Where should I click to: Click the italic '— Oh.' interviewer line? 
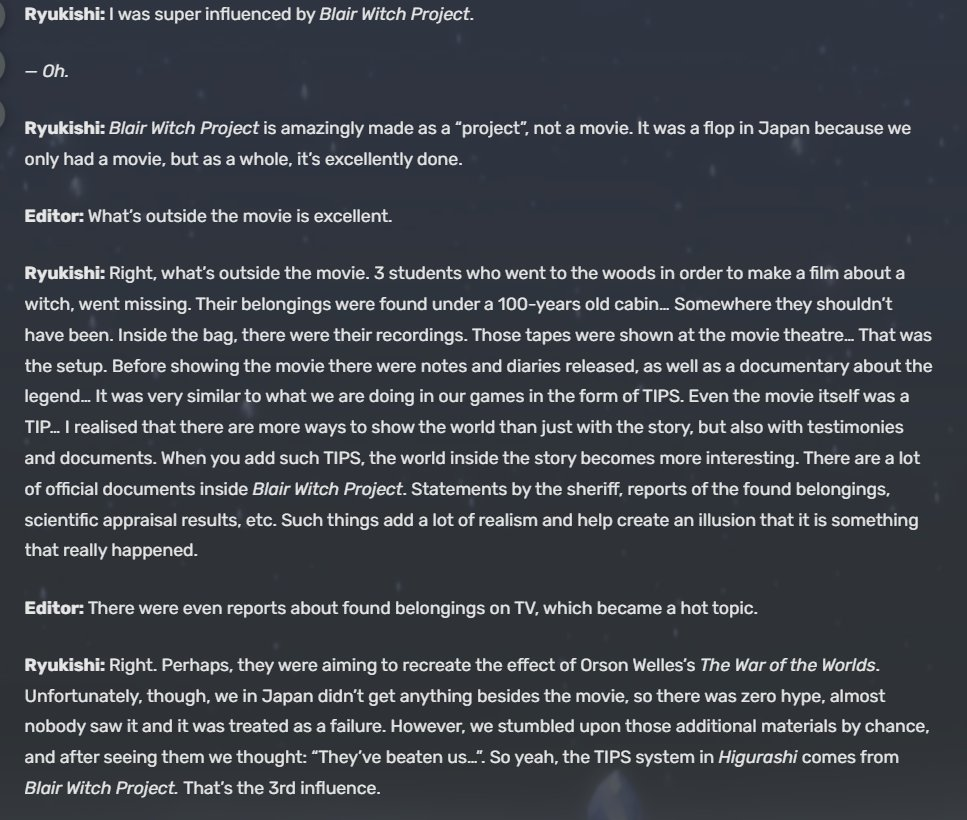[46, 72]
